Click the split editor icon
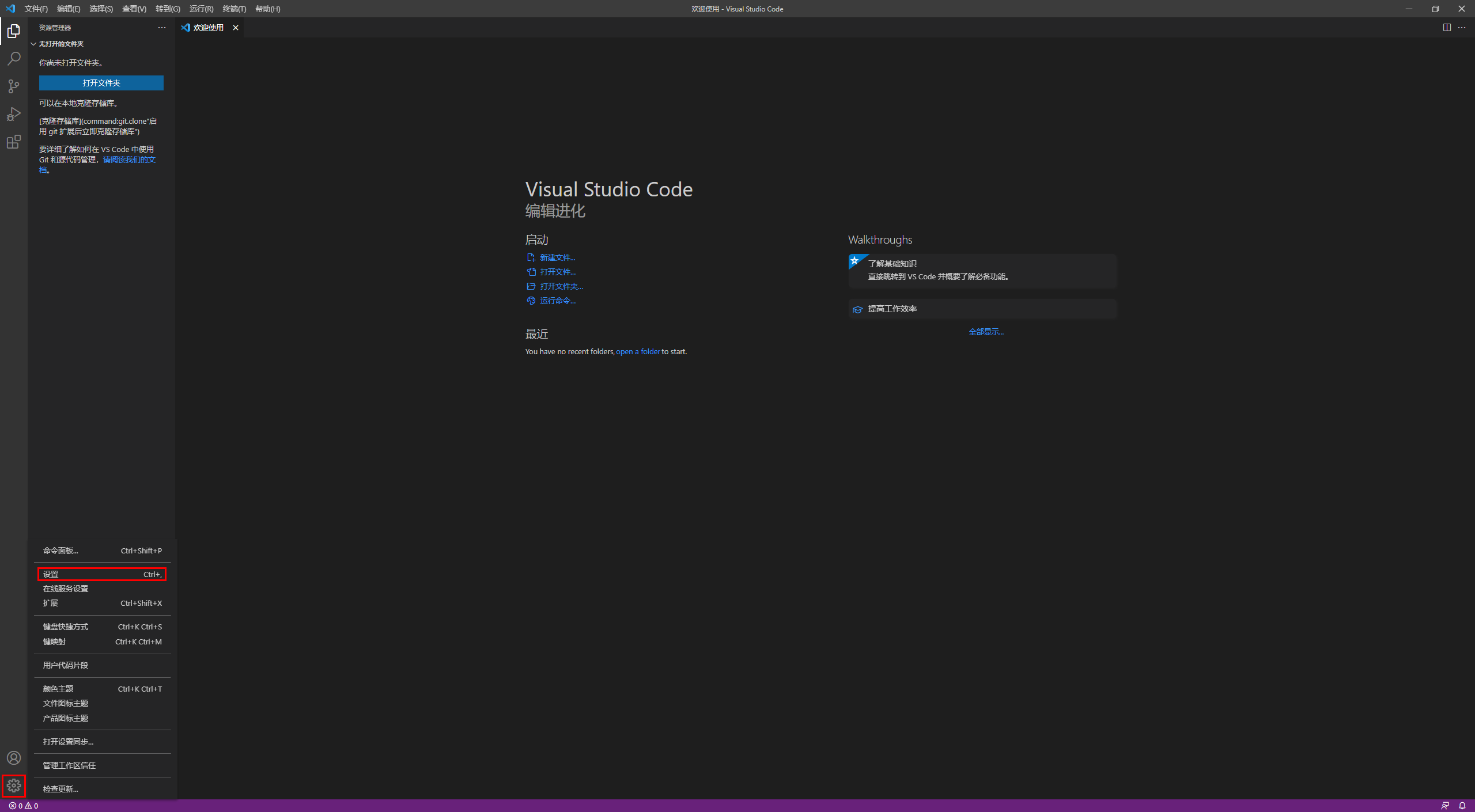Image resolution: width=1475 pixels, height=812 pixels. 1447,28
